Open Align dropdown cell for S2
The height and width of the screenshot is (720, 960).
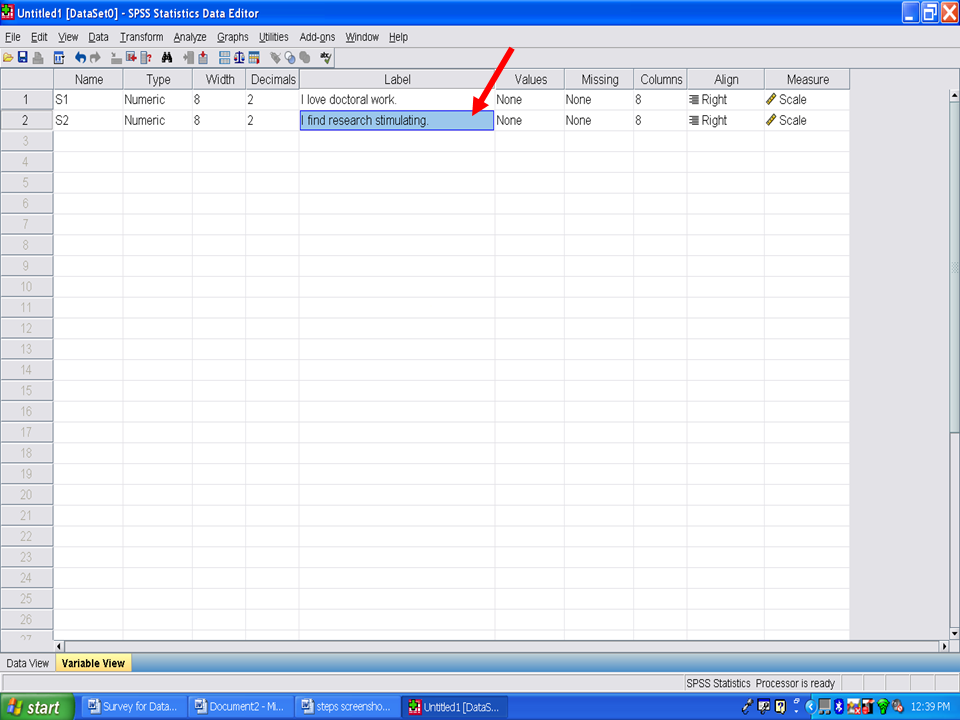point(725,121)
